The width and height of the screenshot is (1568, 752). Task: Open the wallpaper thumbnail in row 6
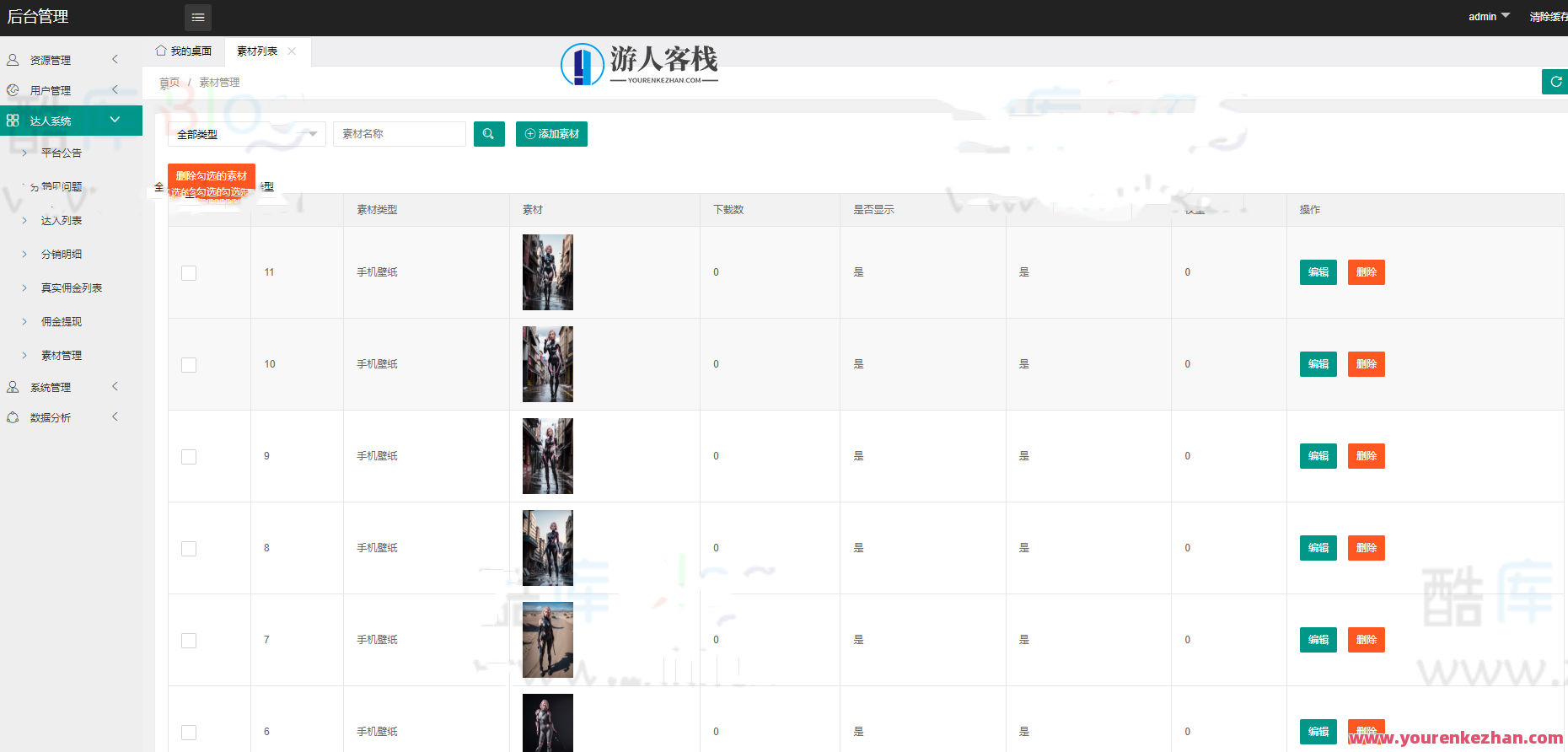(x=548, y=722)
